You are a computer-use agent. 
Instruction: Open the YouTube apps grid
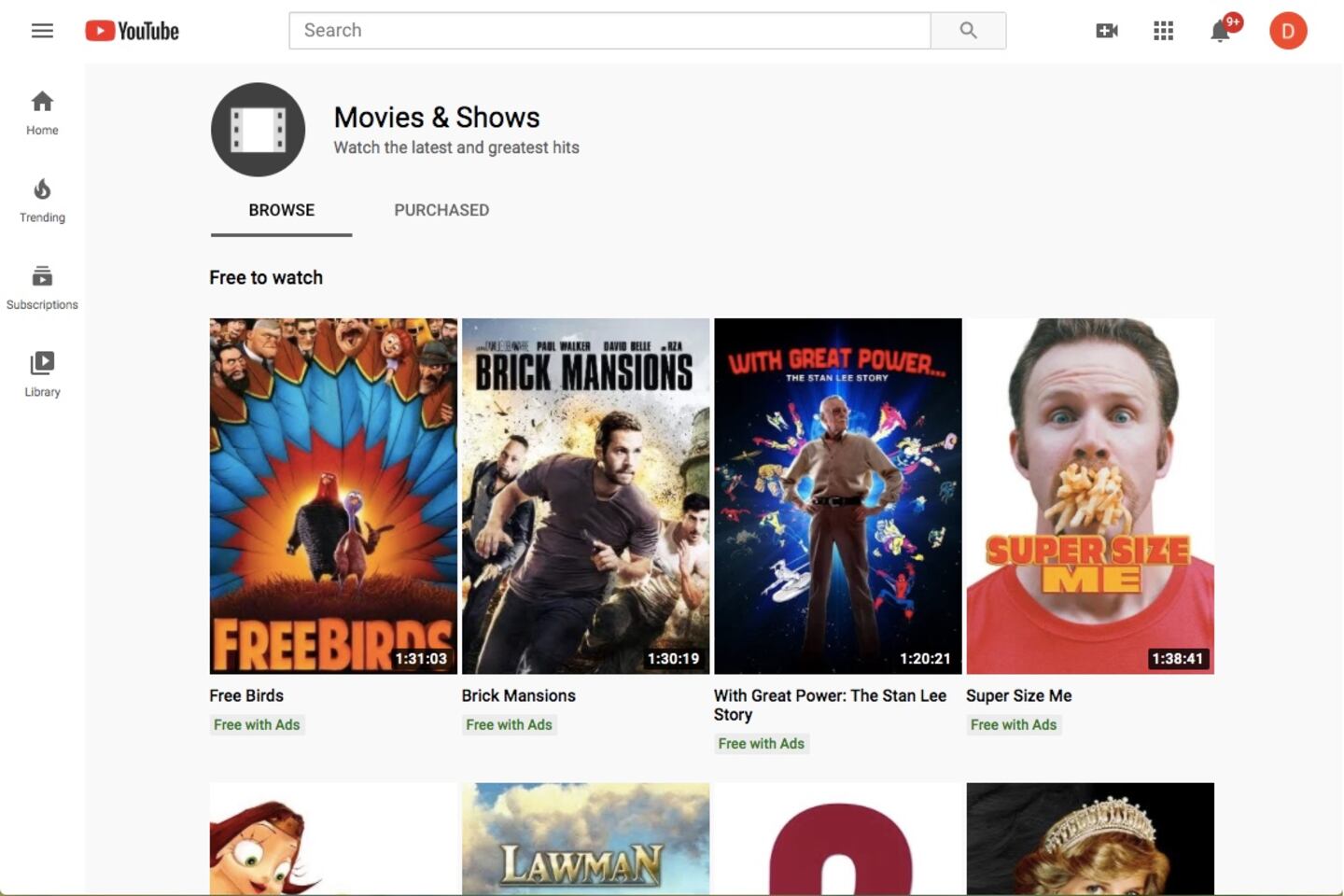tap(1163, 31)
